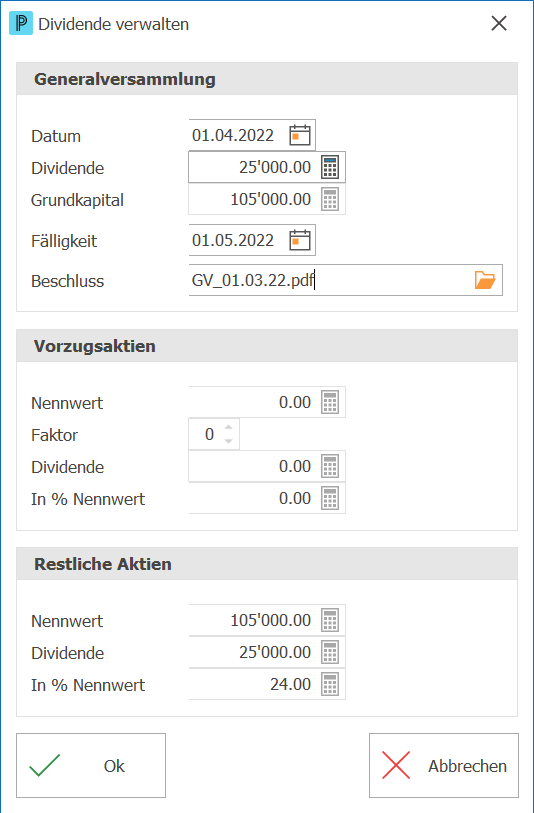This screenshot has width=534, height=813.
Task: Click the Restliche Aktien section header
Action: [x=267, y=564]
